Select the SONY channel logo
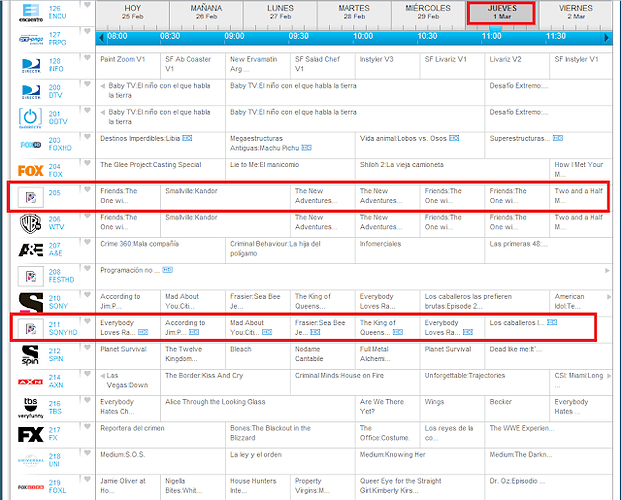The width and height of the screenshot is (621, 500). tap(30, 301)
